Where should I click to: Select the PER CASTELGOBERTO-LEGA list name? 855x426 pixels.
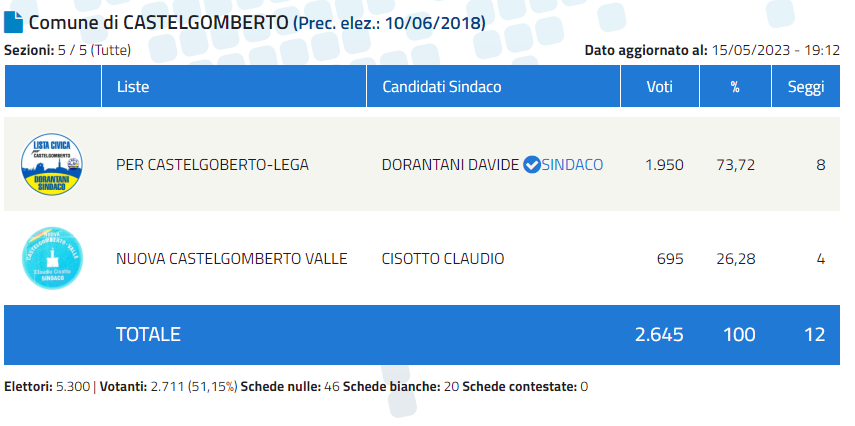coord(212,165)
